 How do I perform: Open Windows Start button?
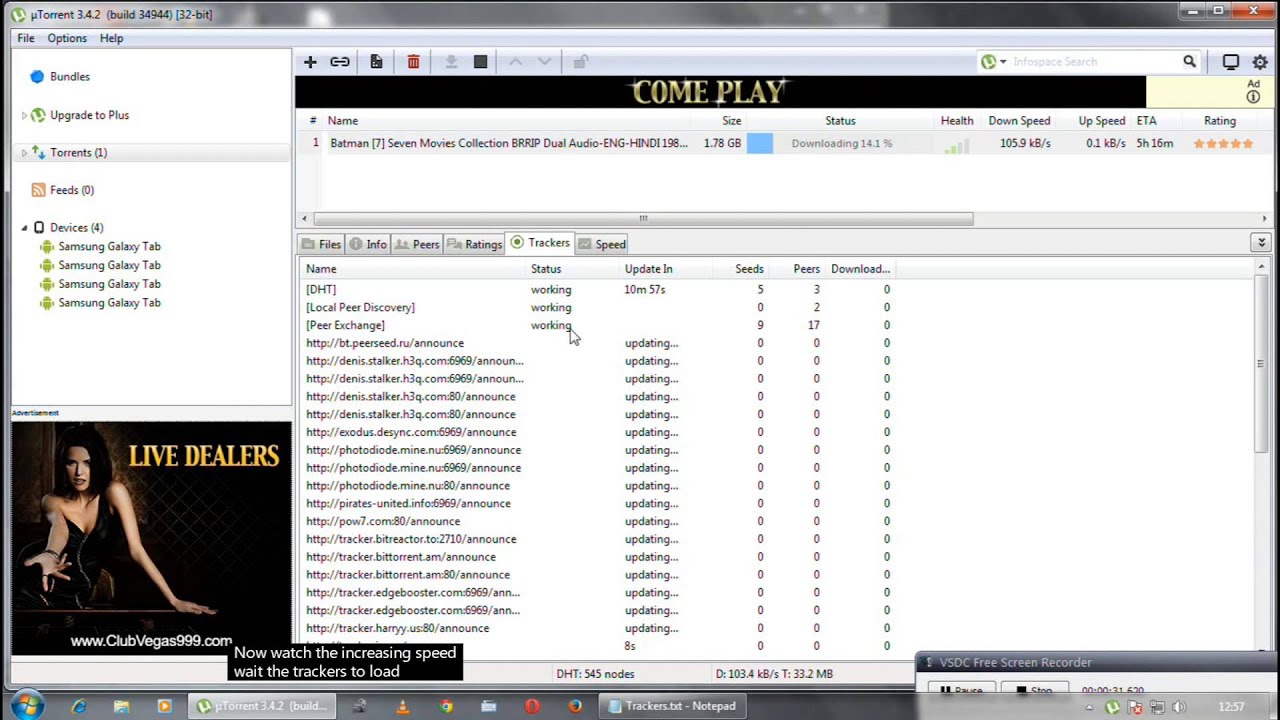(26, 706)
